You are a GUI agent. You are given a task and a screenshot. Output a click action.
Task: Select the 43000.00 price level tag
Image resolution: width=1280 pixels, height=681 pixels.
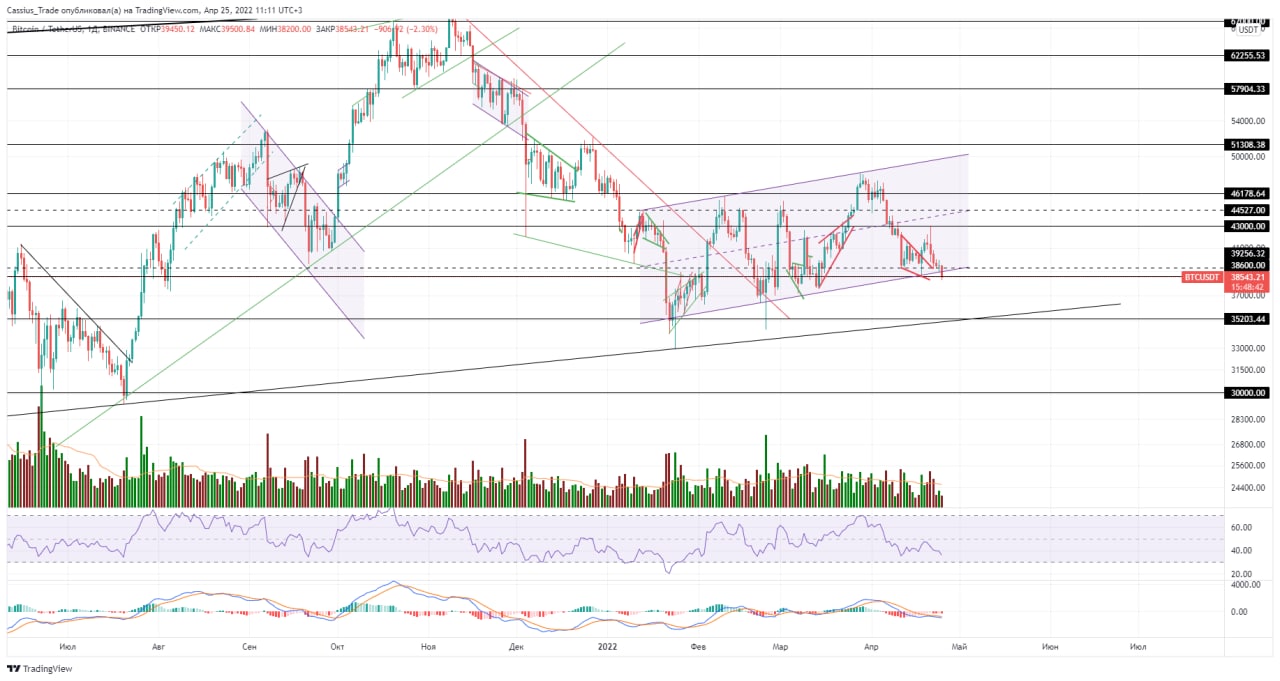point(1248,226)
